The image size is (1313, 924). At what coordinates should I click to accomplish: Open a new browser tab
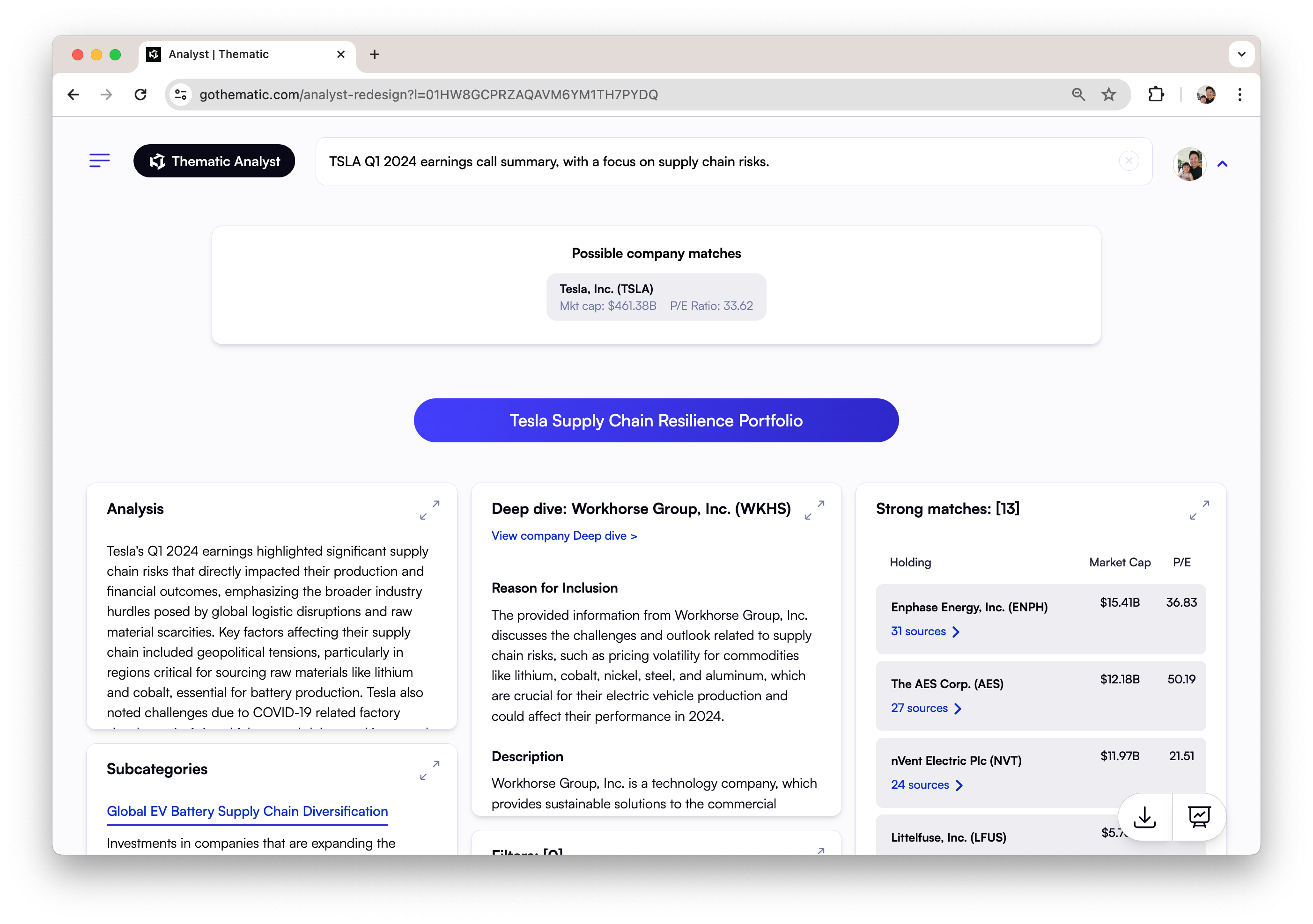[x=375, y=54]
